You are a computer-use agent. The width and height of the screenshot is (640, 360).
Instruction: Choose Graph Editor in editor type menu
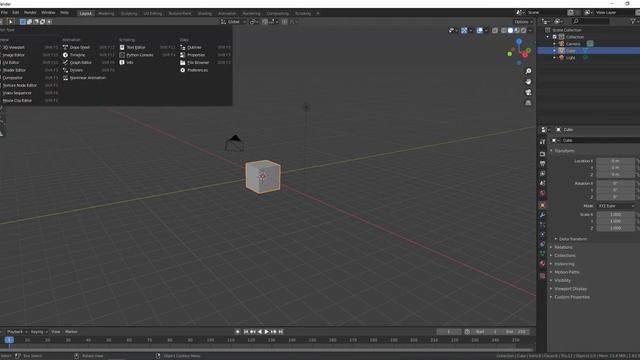pos(80,62)
